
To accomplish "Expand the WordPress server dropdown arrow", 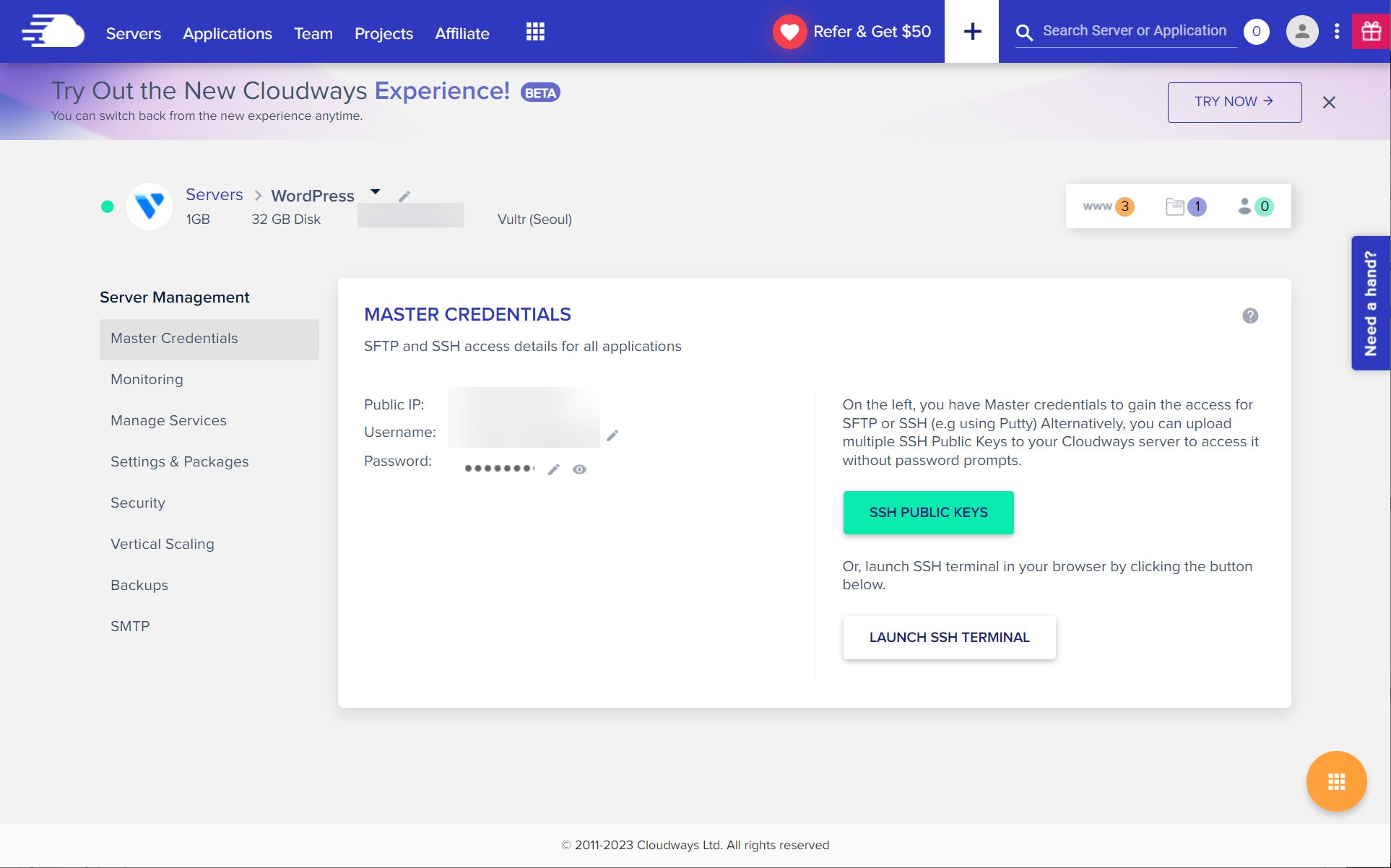I will pos(376,192).
